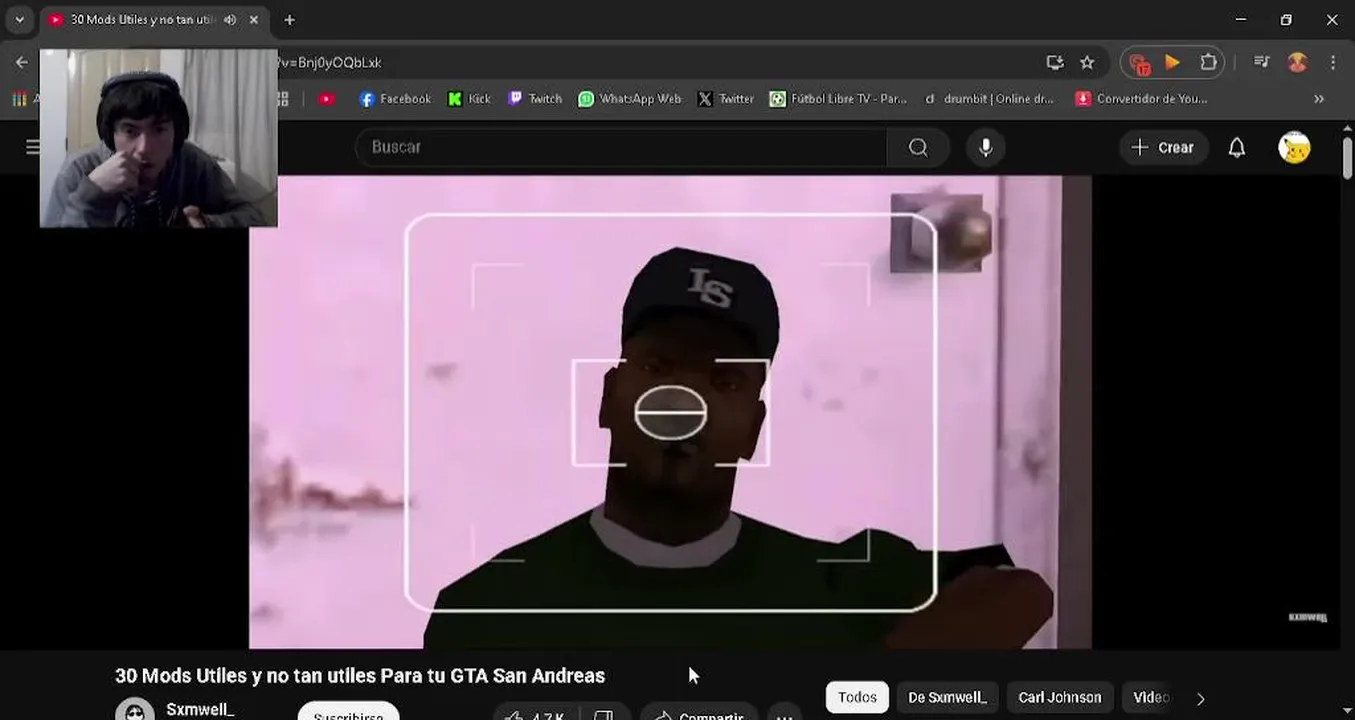Viewport: 1355px width, 720px height.
Task: Open the Sxmwell_ channel avatar
Action: click(135, 710)
